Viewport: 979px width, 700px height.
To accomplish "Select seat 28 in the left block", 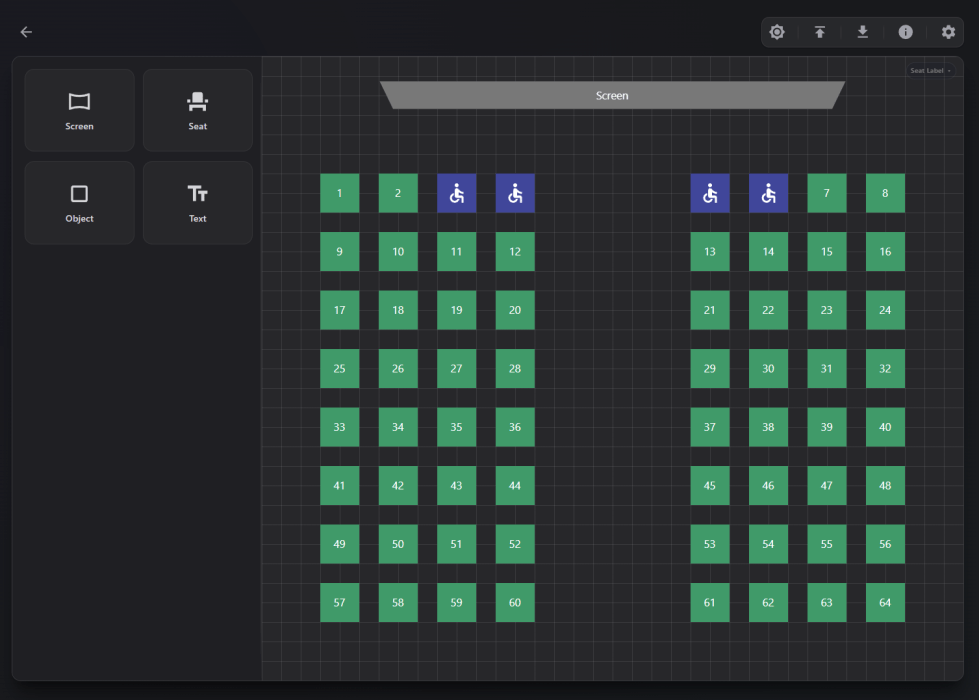I will point(515,369).
